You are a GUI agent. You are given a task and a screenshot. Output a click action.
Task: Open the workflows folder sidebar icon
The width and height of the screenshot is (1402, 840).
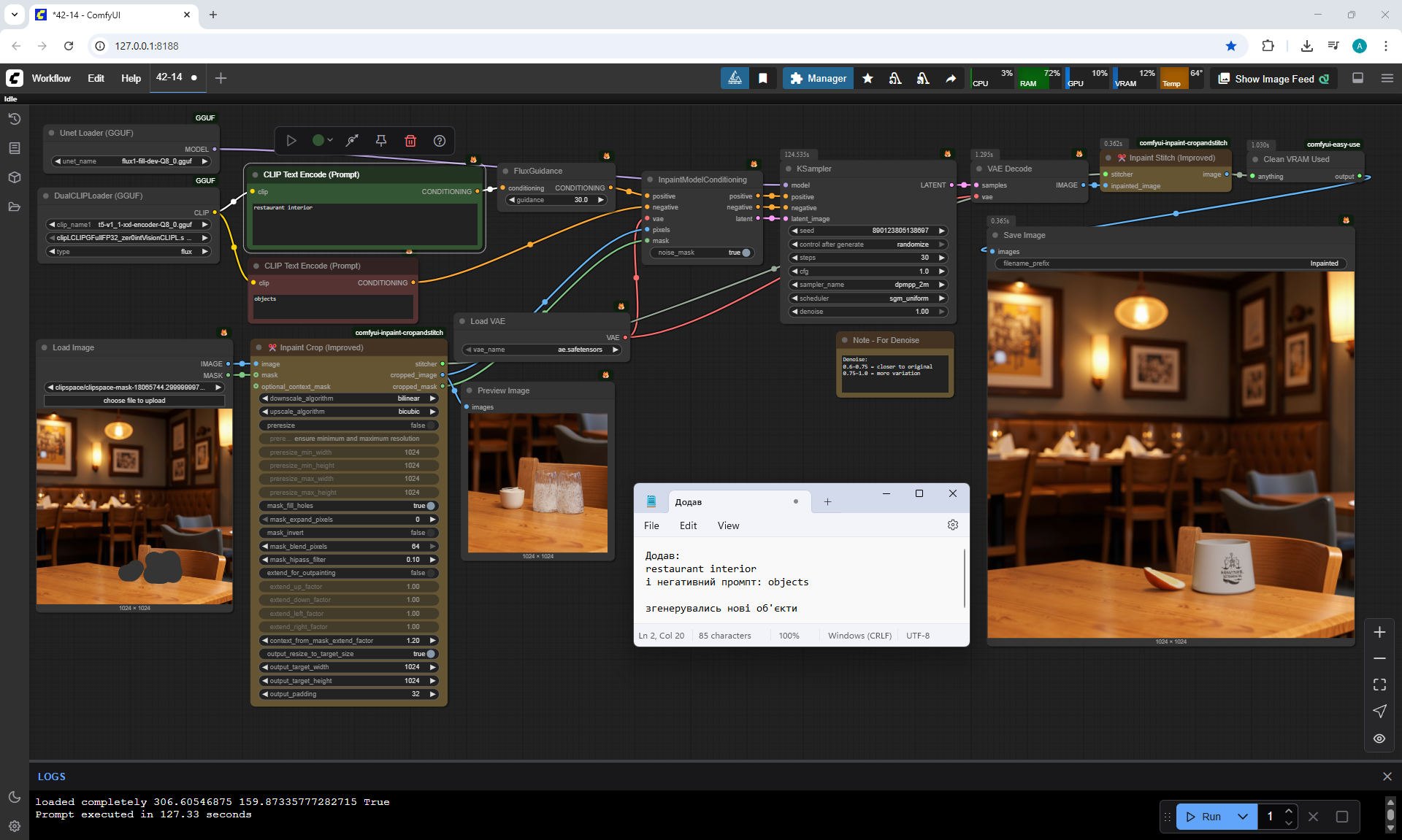(x=14, y=207)
